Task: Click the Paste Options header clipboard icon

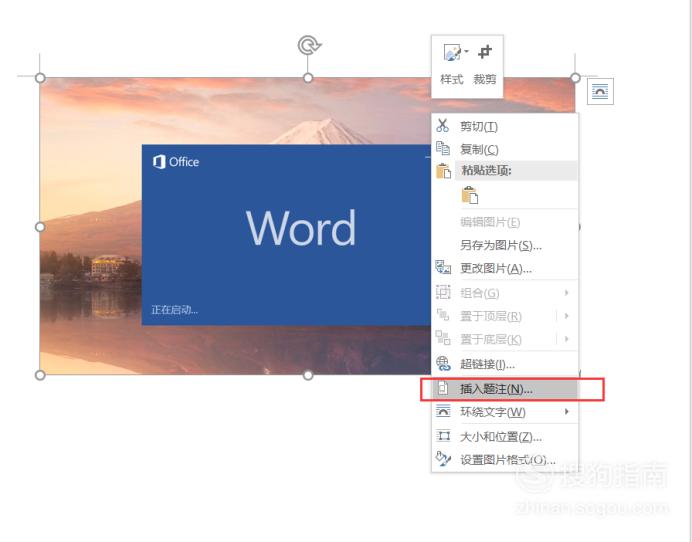Action: coord(443,170)
